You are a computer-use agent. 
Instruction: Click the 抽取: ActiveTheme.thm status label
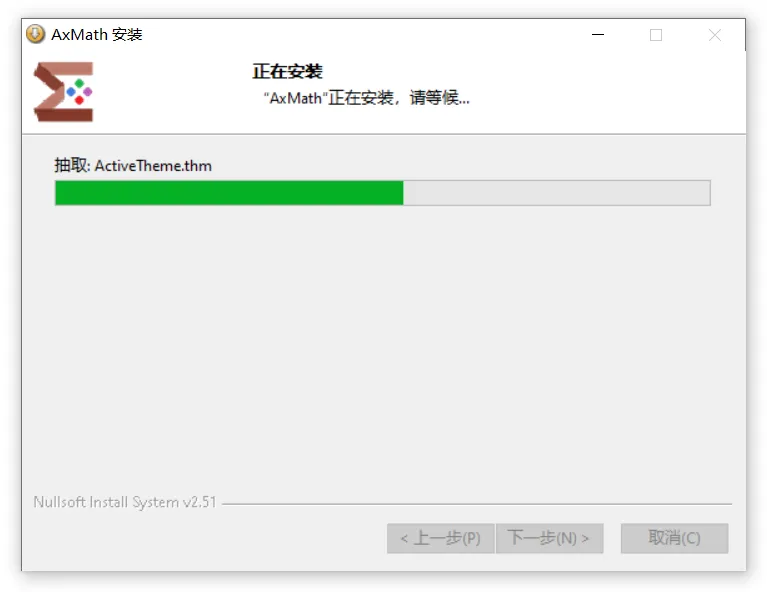(133, 165)
